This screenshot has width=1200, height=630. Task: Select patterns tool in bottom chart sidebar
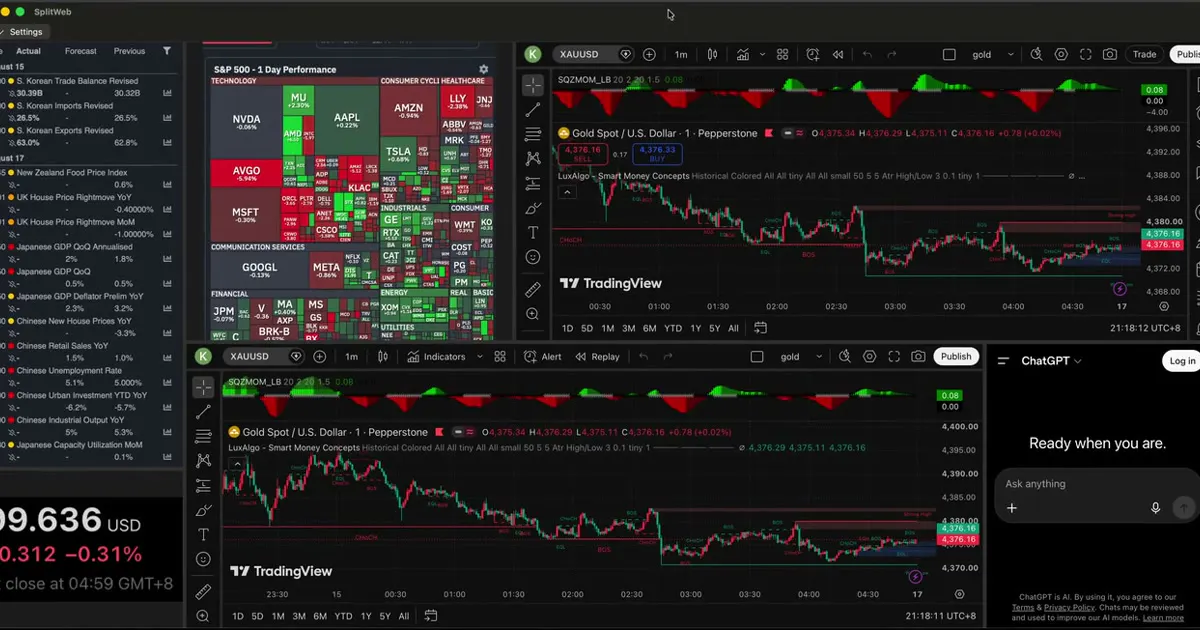[203, 460]
